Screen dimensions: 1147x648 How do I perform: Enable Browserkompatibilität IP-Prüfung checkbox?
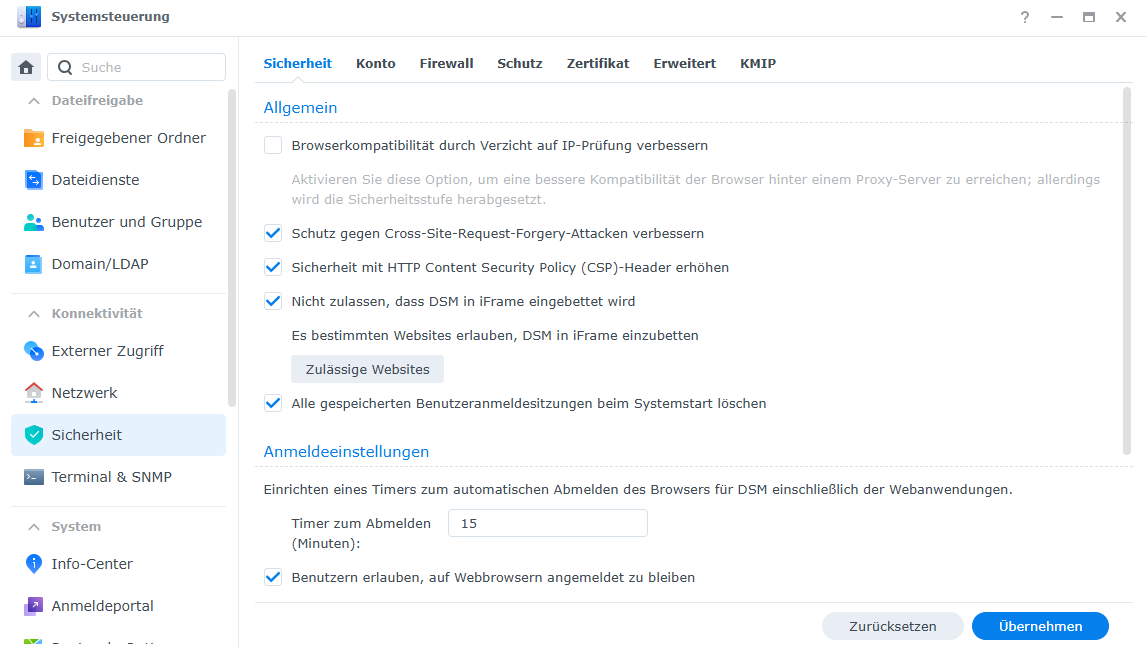tap(273, 146)
